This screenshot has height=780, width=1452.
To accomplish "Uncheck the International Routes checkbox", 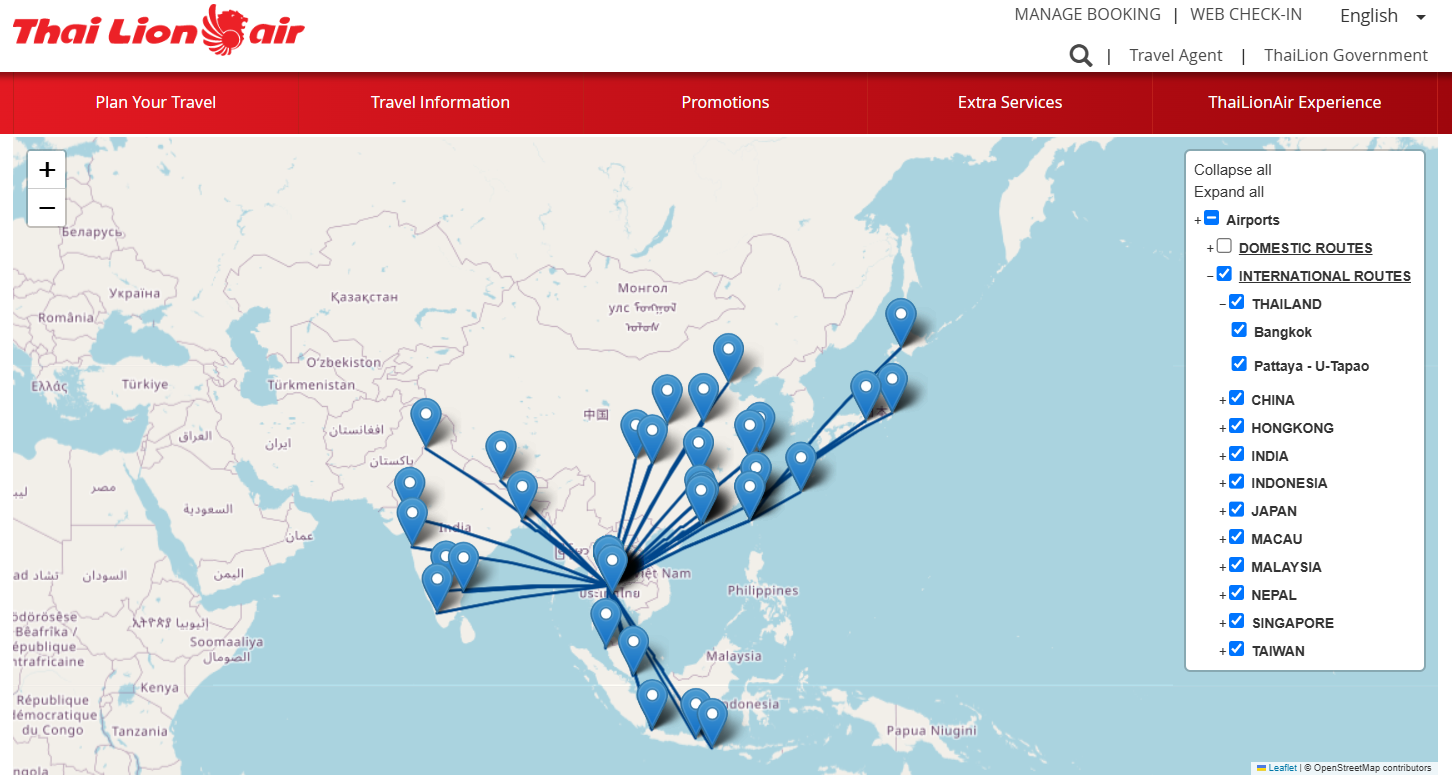I will tap(1224, 274).
